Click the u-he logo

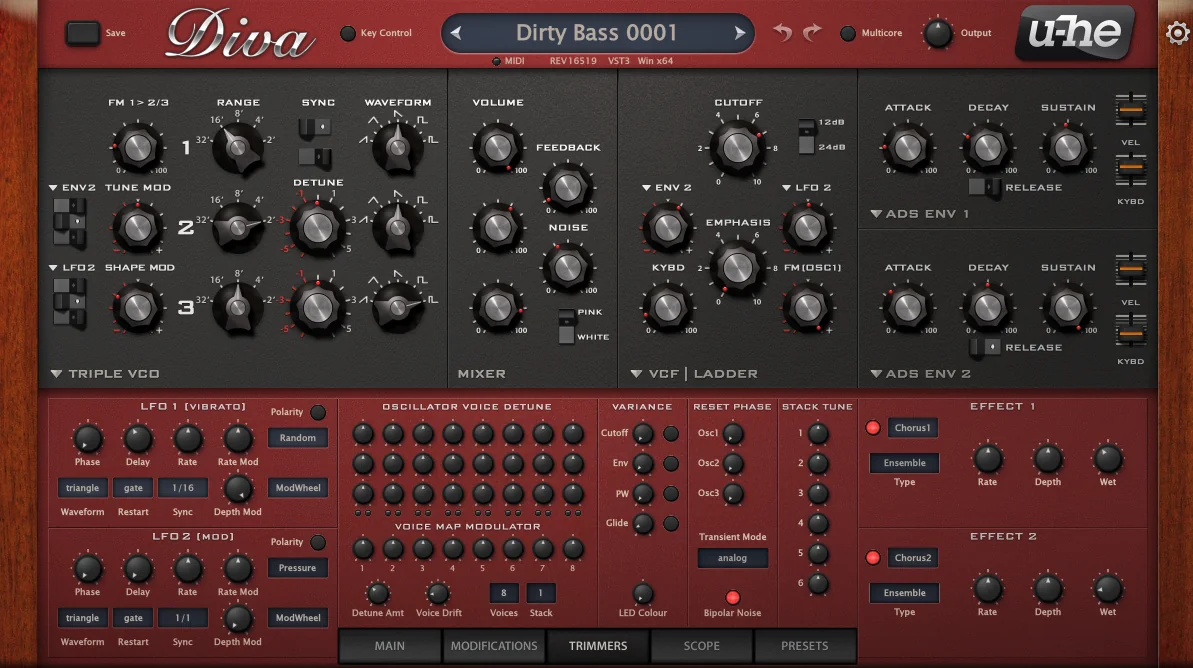click(x=1074, y=33)
